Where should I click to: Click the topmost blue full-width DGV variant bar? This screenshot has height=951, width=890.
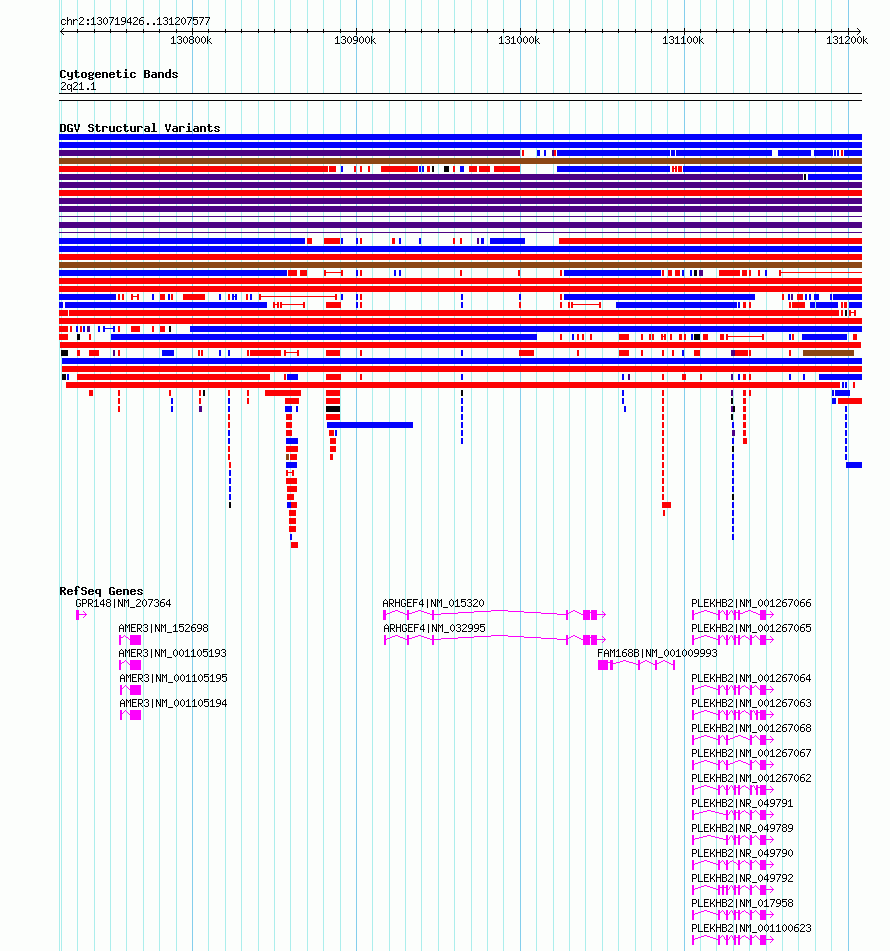pyautogui.click(x=460, y=137)
